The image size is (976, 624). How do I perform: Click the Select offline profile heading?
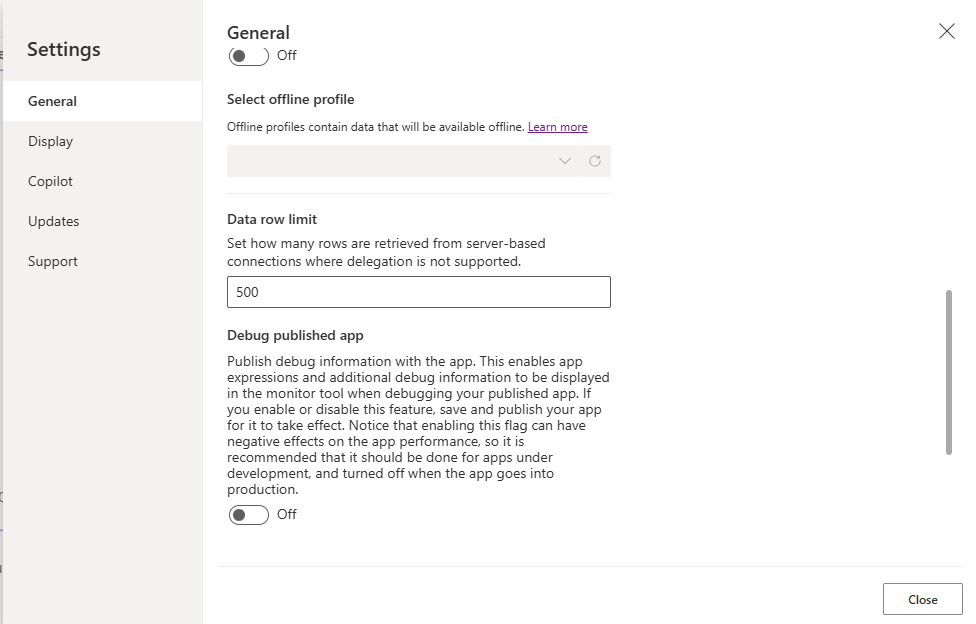pyautogui.click(x=291, y=100)
